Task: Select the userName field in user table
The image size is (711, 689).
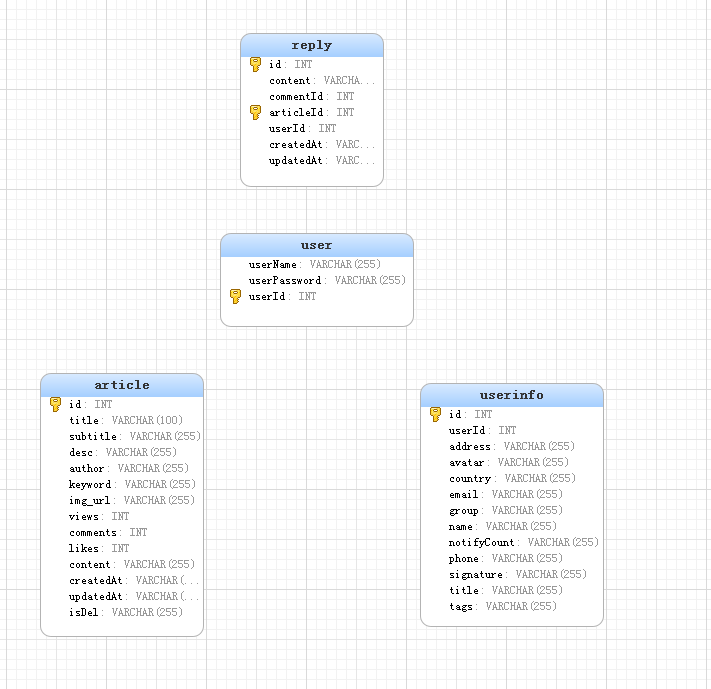Action: pyautogui.click(x=317, y=264)
